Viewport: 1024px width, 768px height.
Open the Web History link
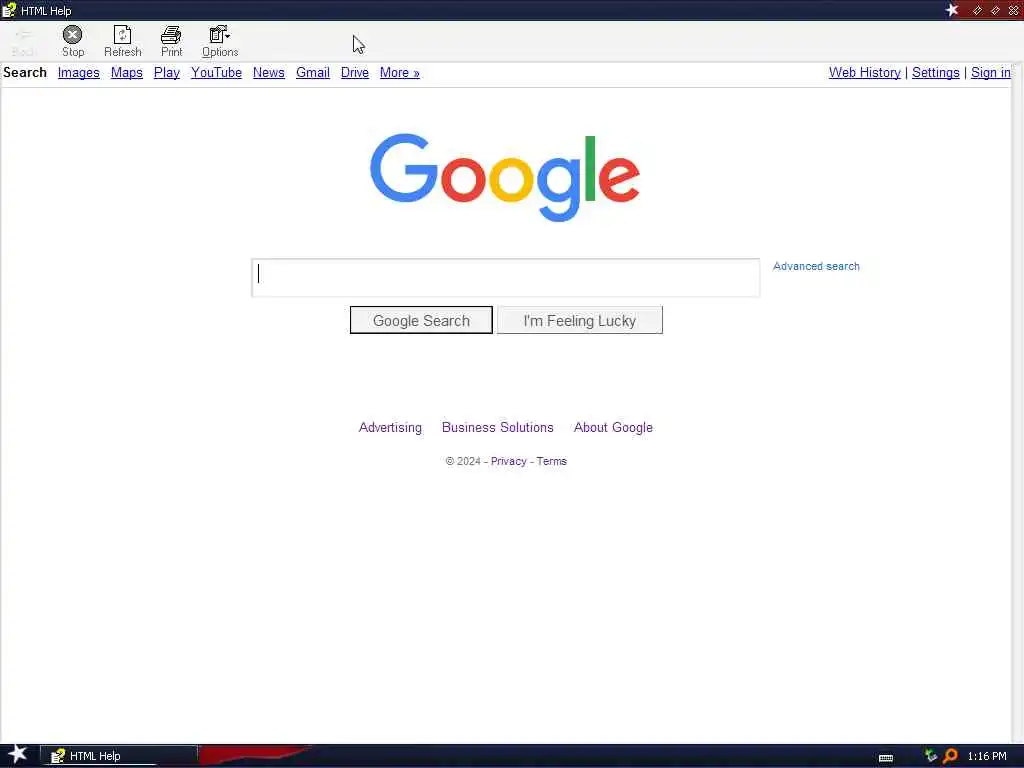click(865, 72)
